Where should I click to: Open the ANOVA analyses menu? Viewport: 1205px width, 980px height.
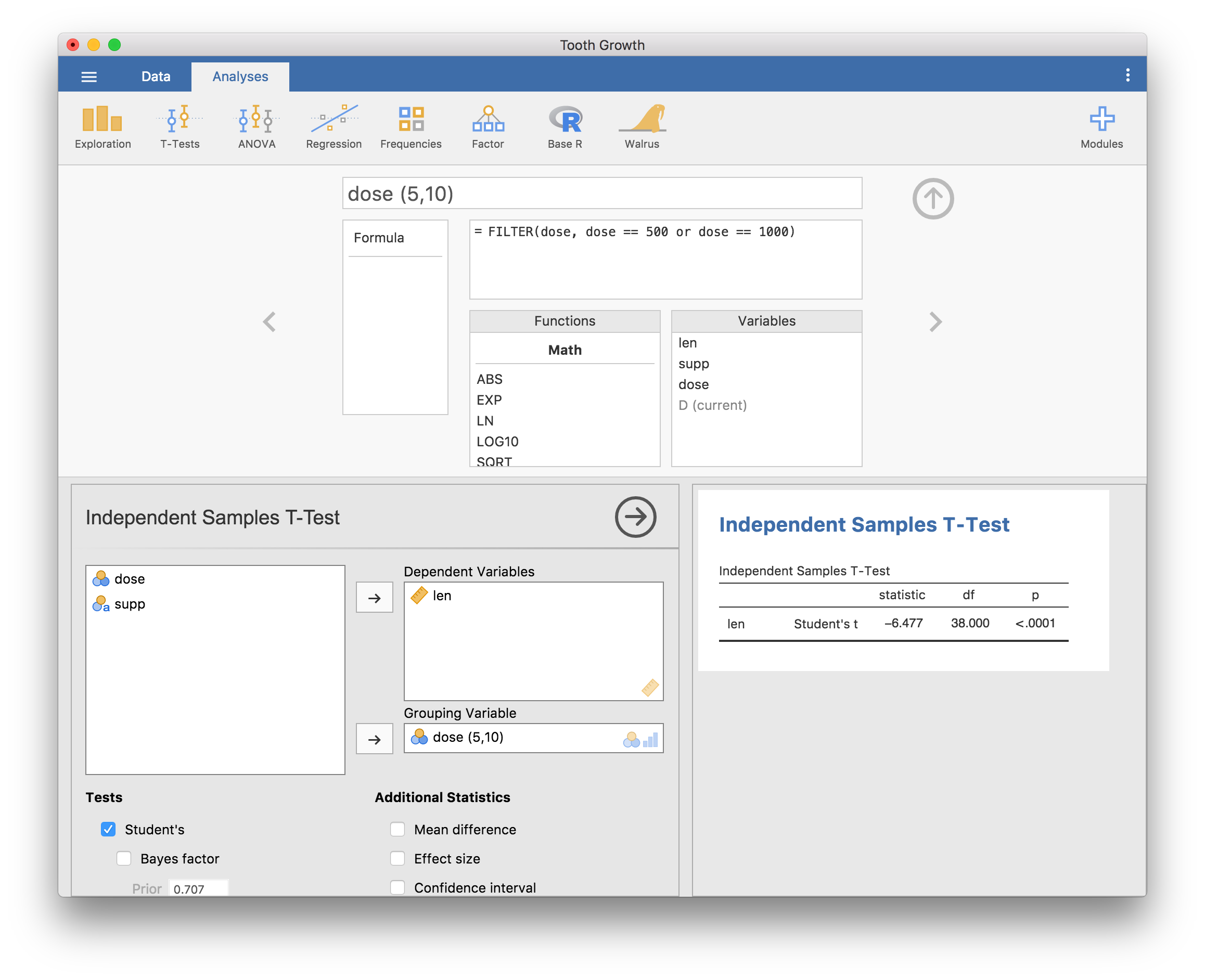(x=257, y=127)
